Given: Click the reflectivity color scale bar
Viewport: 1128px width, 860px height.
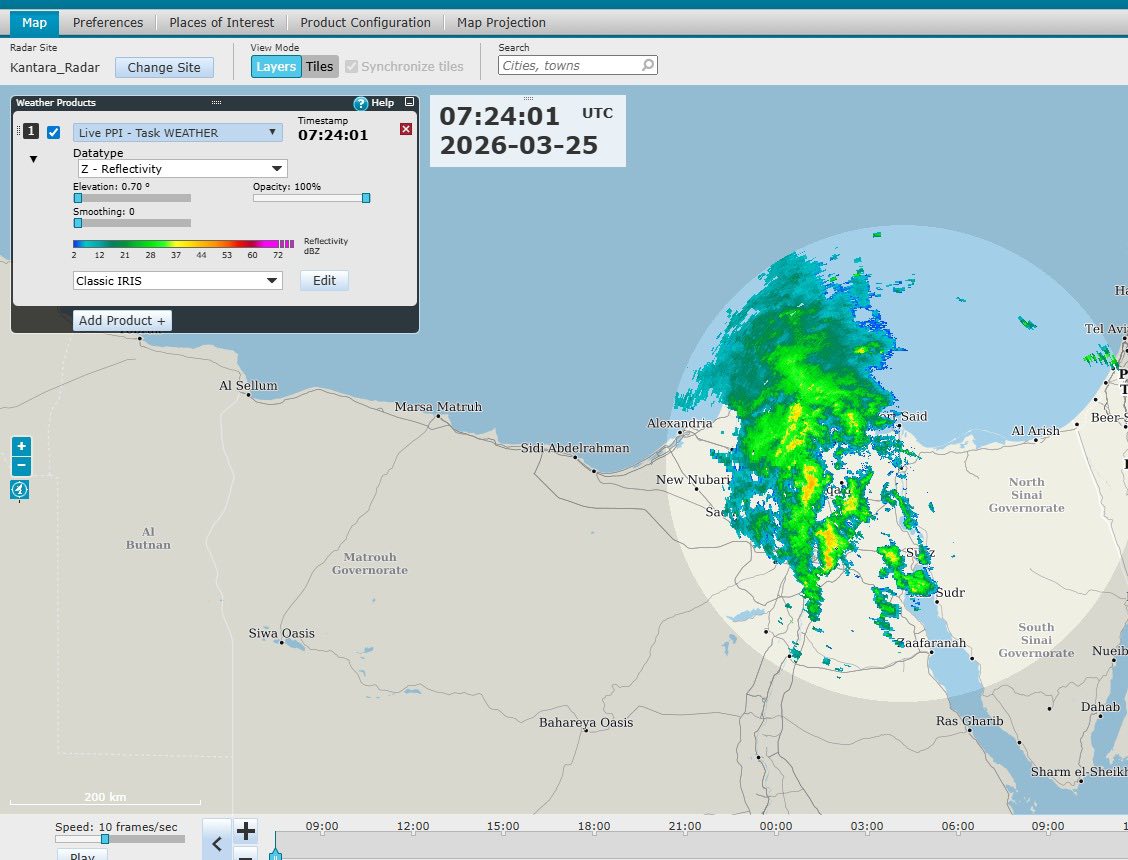Looking at the screenshot, I should pyautogui.click(x=183, y=244).
